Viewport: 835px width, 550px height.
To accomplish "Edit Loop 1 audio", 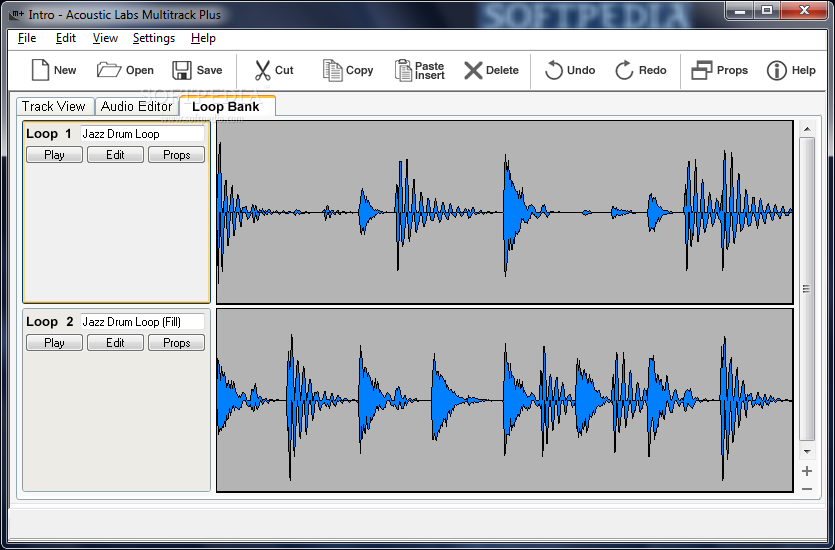I will click(x=115, y=155).
